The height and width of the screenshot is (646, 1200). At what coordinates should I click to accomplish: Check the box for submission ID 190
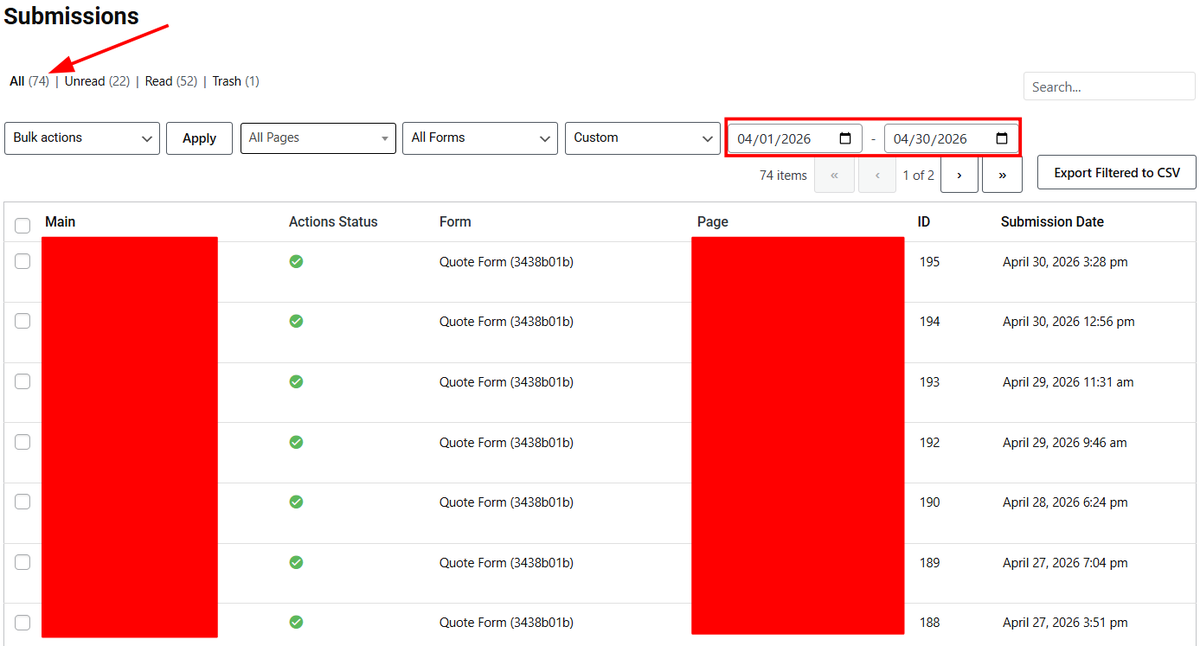(x=22, y=502)
